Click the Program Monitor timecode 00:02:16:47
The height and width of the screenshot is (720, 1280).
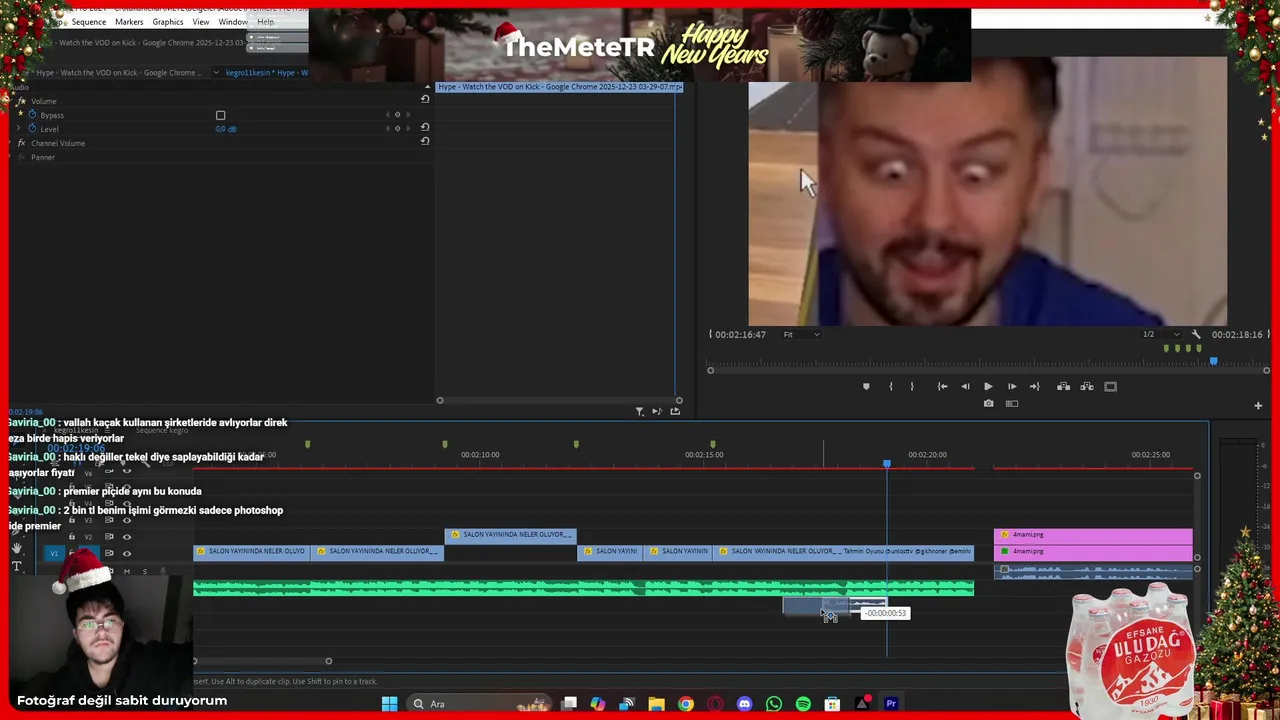click(x=741, y=334)
